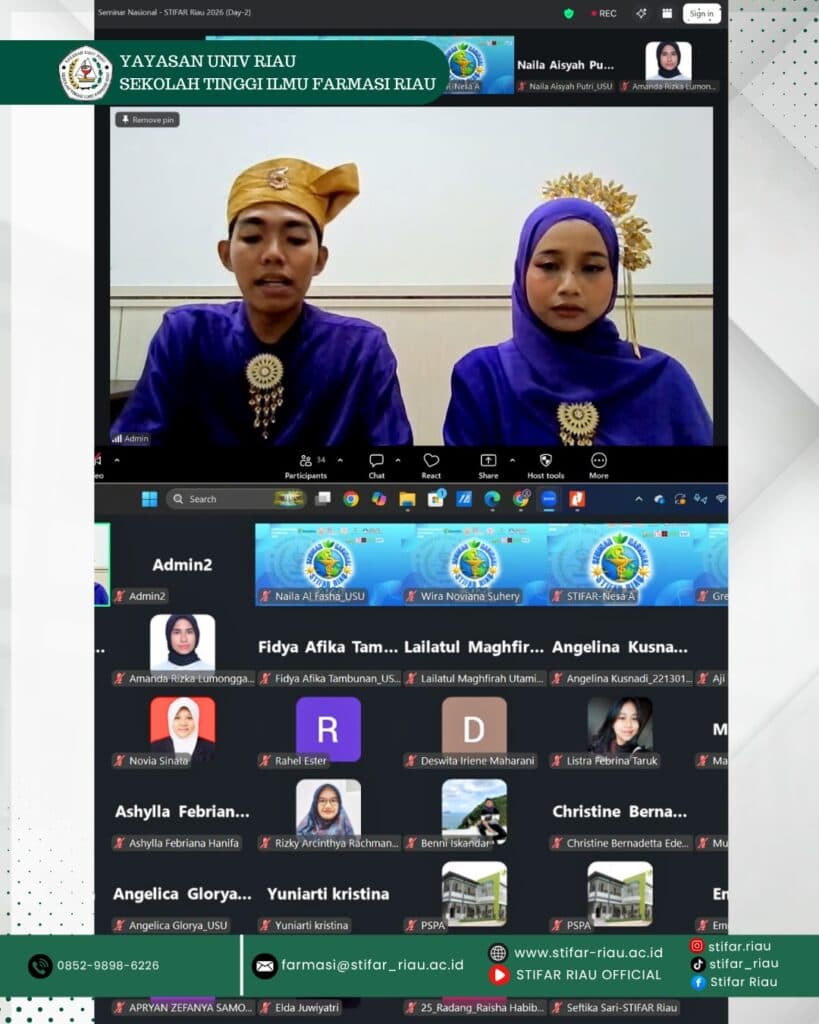
Task: Select Wira Noviana Suhery video tile
Action: [474, 565]
